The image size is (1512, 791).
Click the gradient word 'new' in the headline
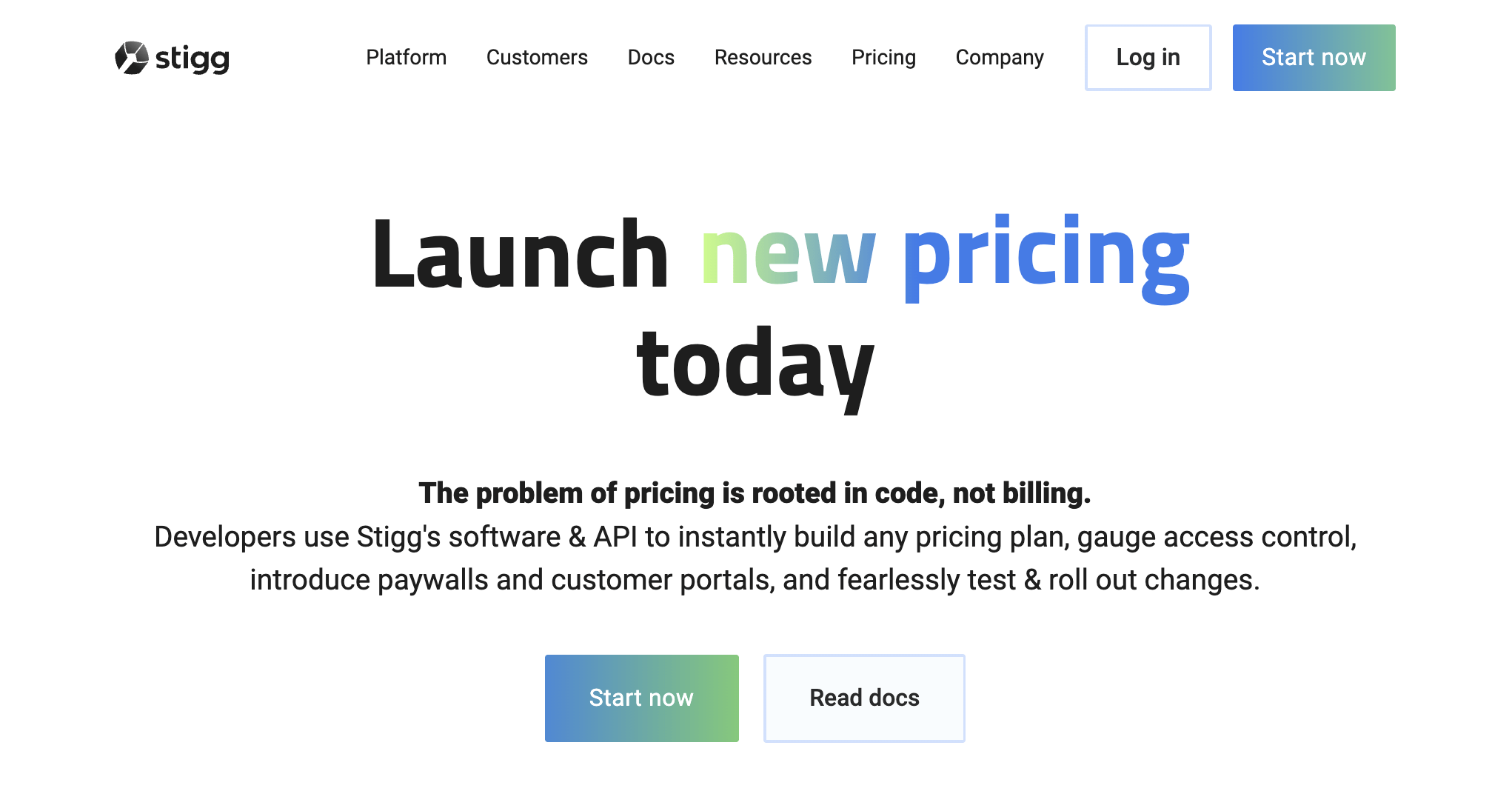(x=786, y=259)
